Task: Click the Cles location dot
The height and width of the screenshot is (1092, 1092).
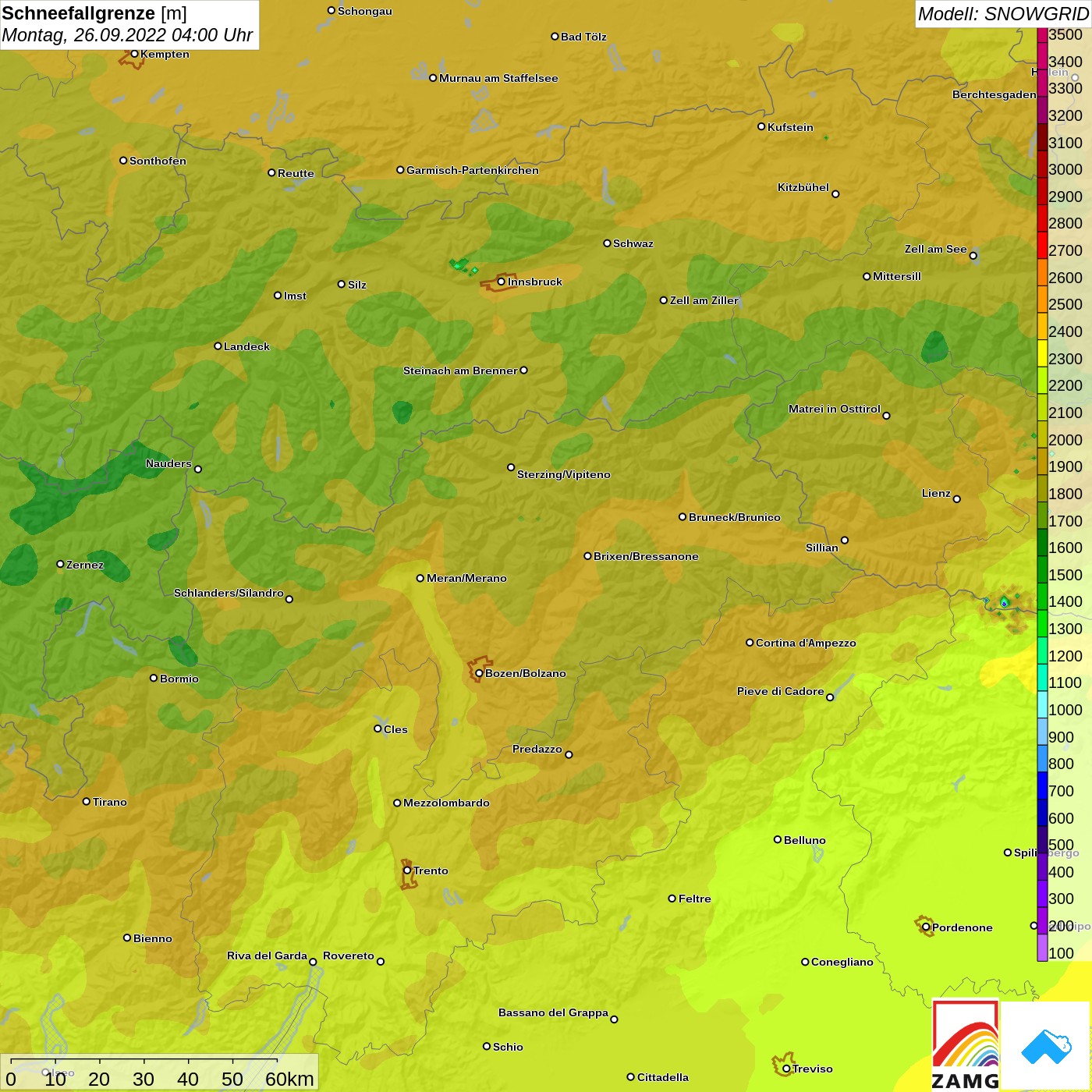Action: click(x=378, y=729)
